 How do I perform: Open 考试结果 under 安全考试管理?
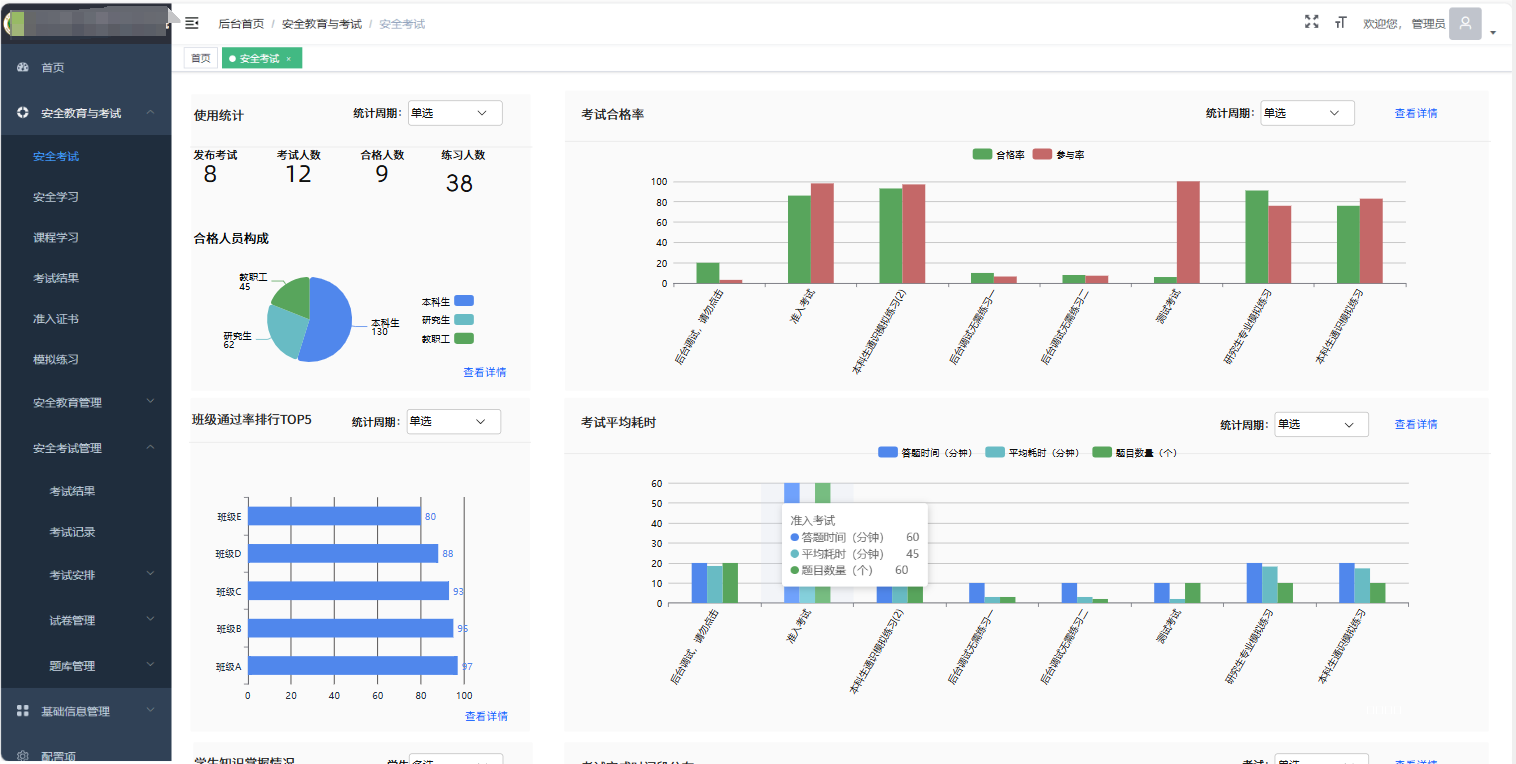tap(72, 491)
